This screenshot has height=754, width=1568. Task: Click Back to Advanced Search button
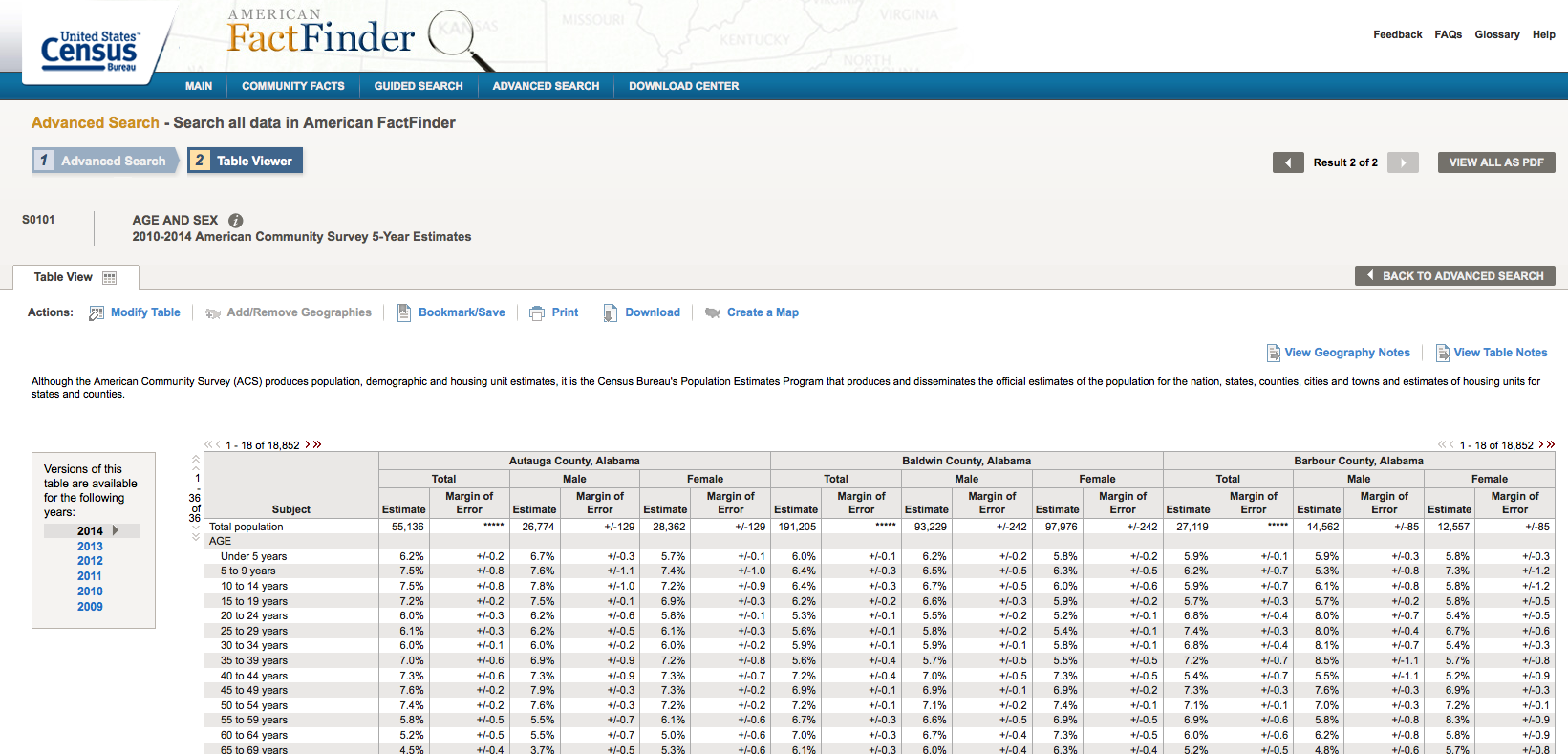pos(1455,276)
